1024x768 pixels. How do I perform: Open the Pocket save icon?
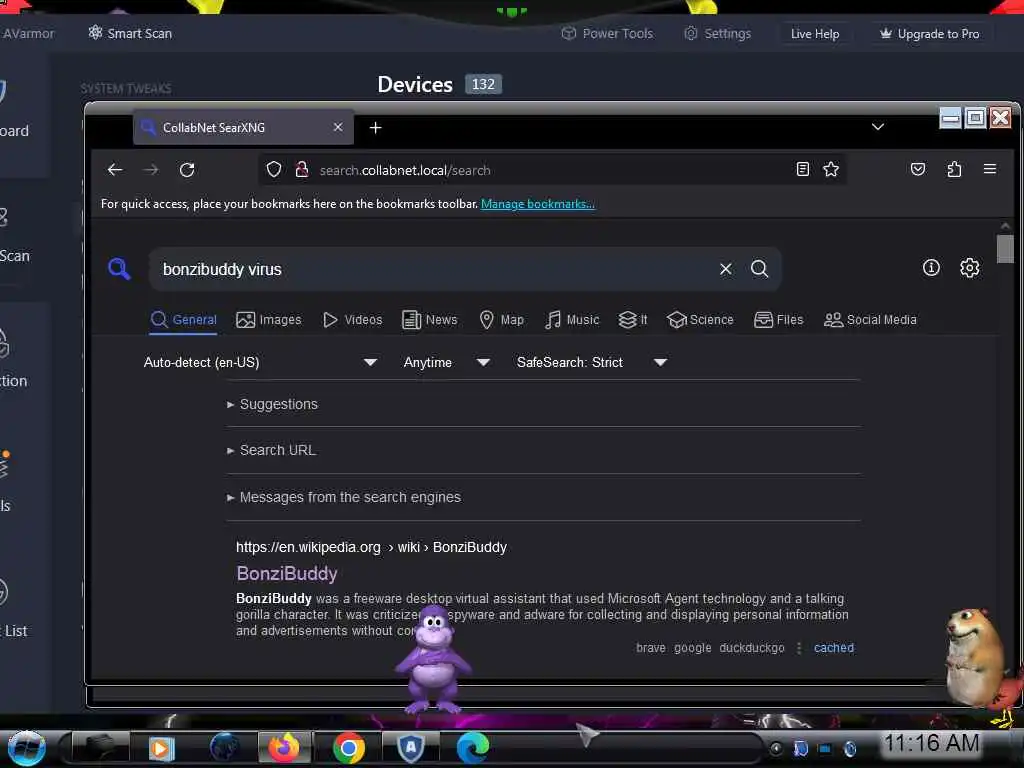(918, 169)
